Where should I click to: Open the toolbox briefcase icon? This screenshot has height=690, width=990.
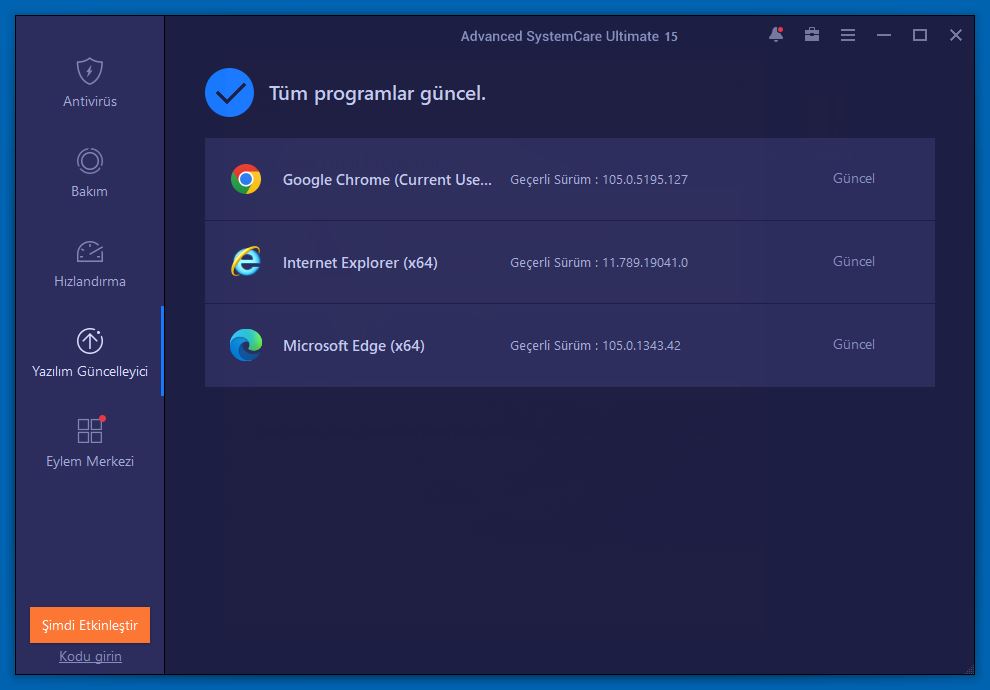pos(812,35)
